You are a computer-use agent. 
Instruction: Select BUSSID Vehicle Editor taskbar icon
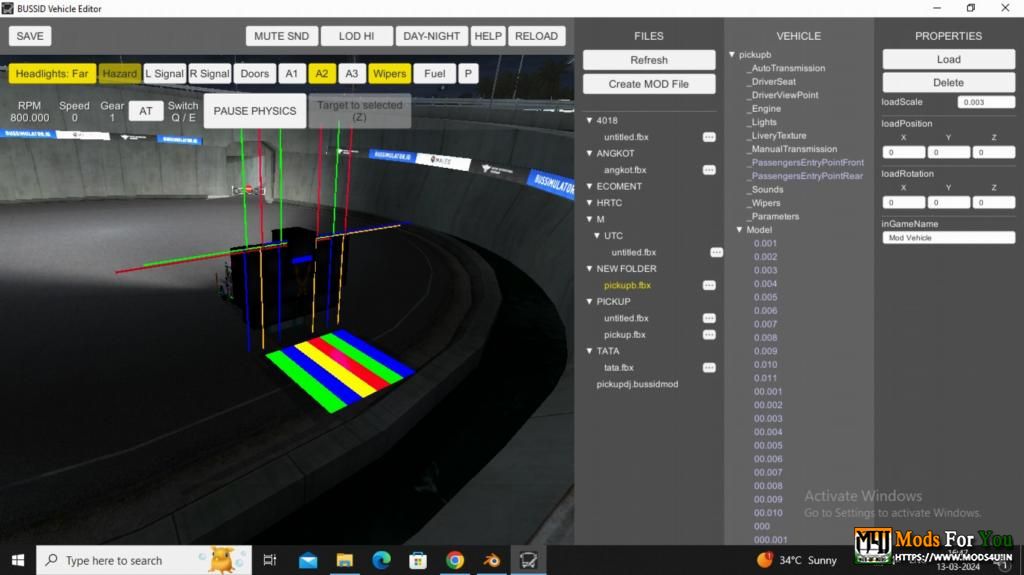(x=528, y=560)
